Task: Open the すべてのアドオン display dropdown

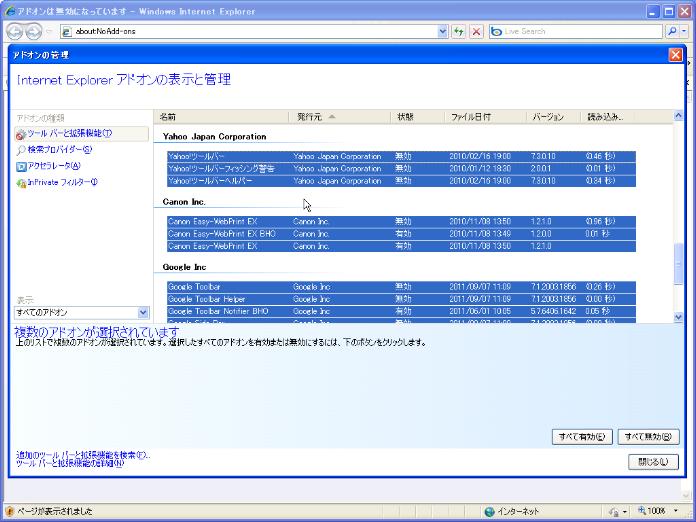Action: click(142, 312)
